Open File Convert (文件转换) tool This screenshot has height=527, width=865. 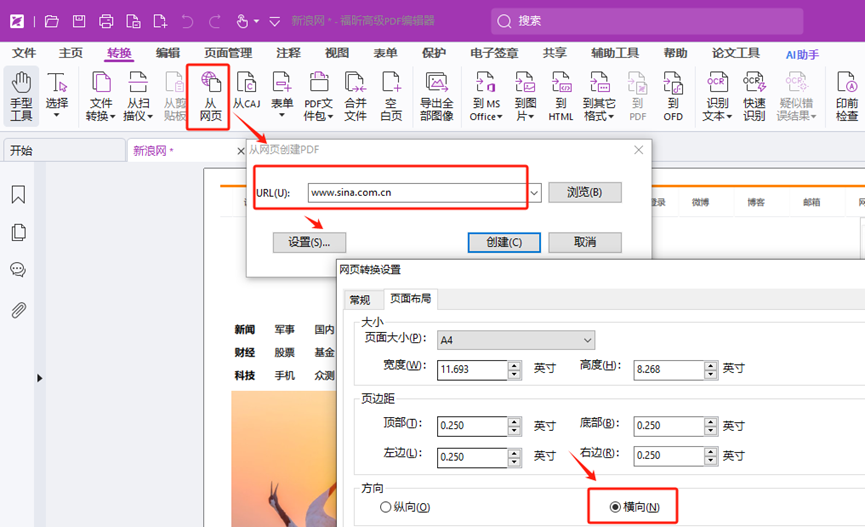(100, 96)
